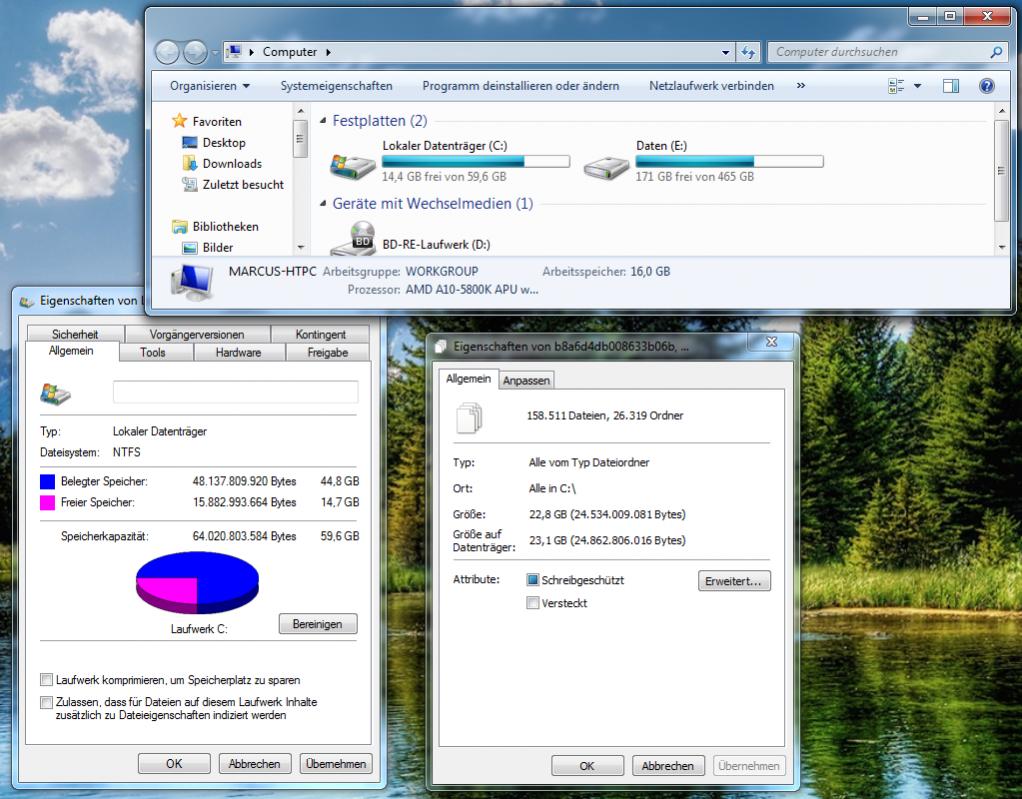Select the BD-RE-Laufwerk (D:) drive icon
This screenshot has width=1022, height=799.
[354, 239]
